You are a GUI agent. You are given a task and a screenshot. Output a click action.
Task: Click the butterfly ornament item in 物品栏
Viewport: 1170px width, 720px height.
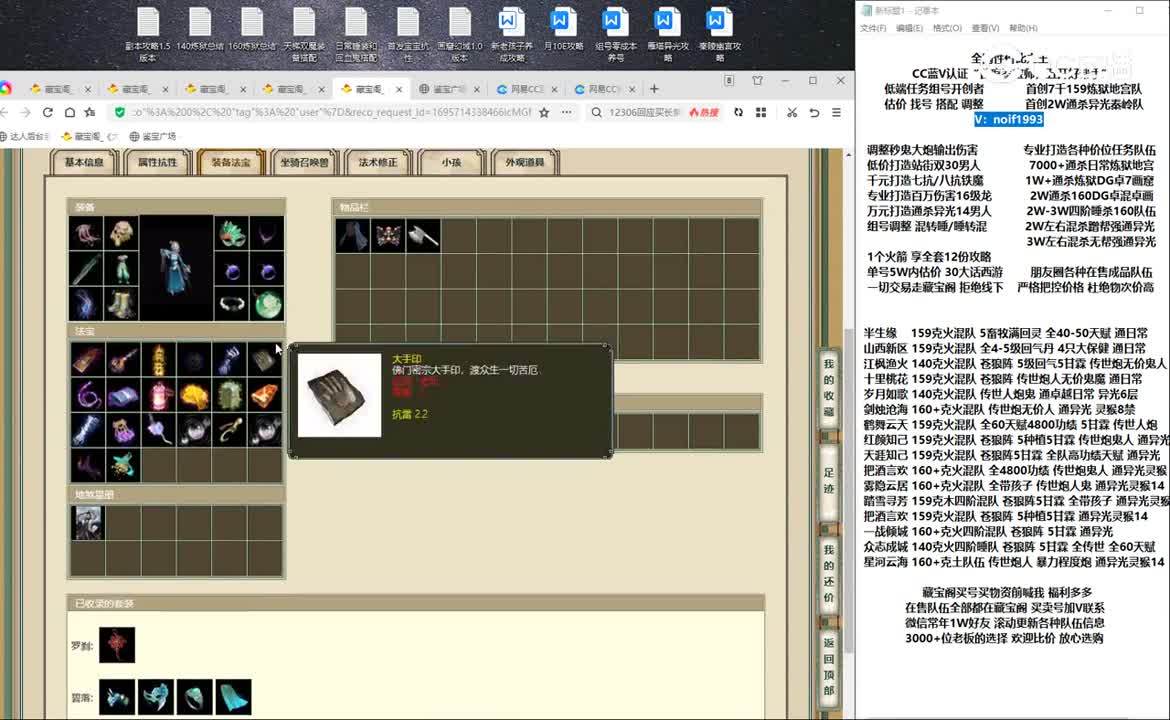[x=388, y=236]
